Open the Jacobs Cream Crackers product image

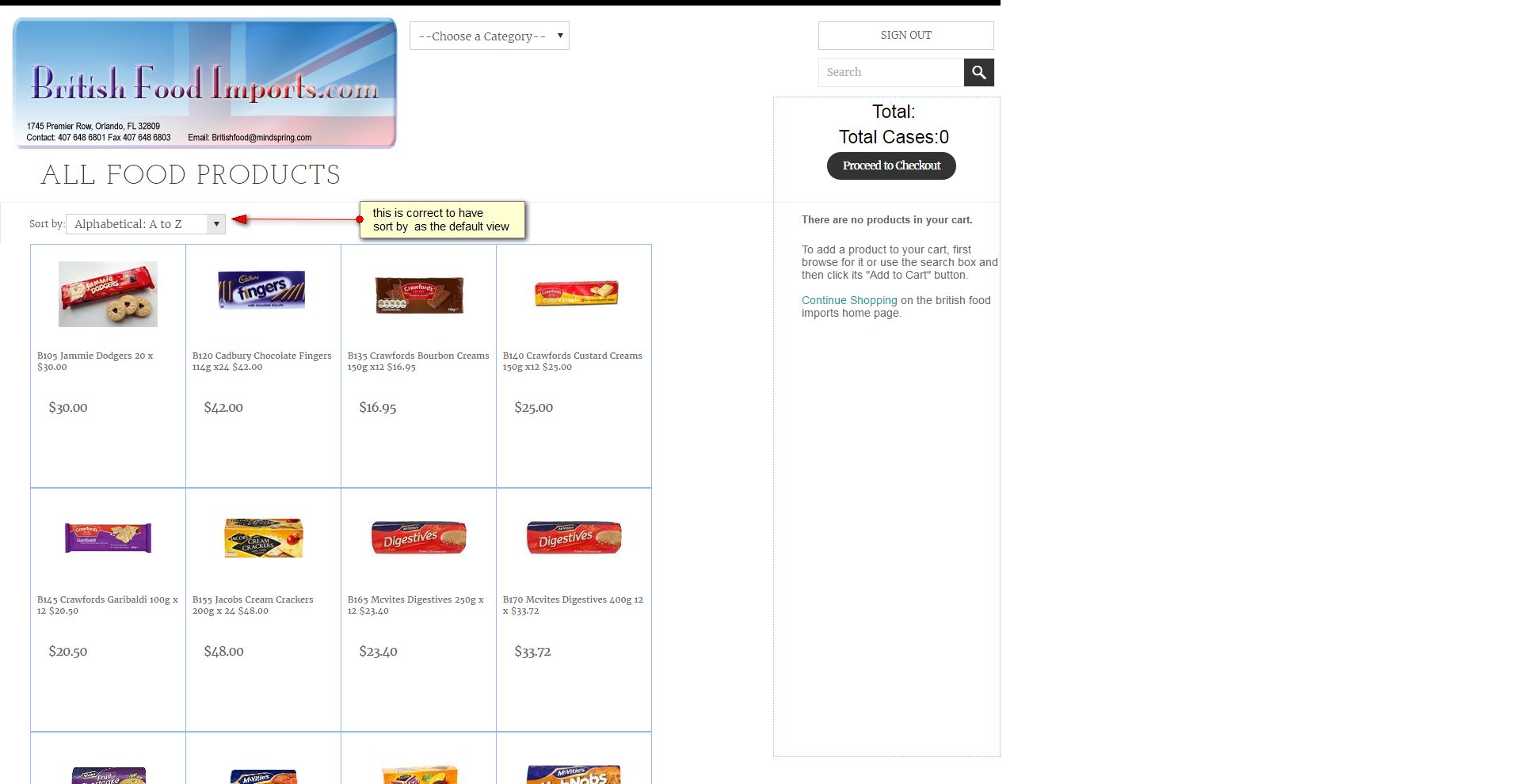264,539
